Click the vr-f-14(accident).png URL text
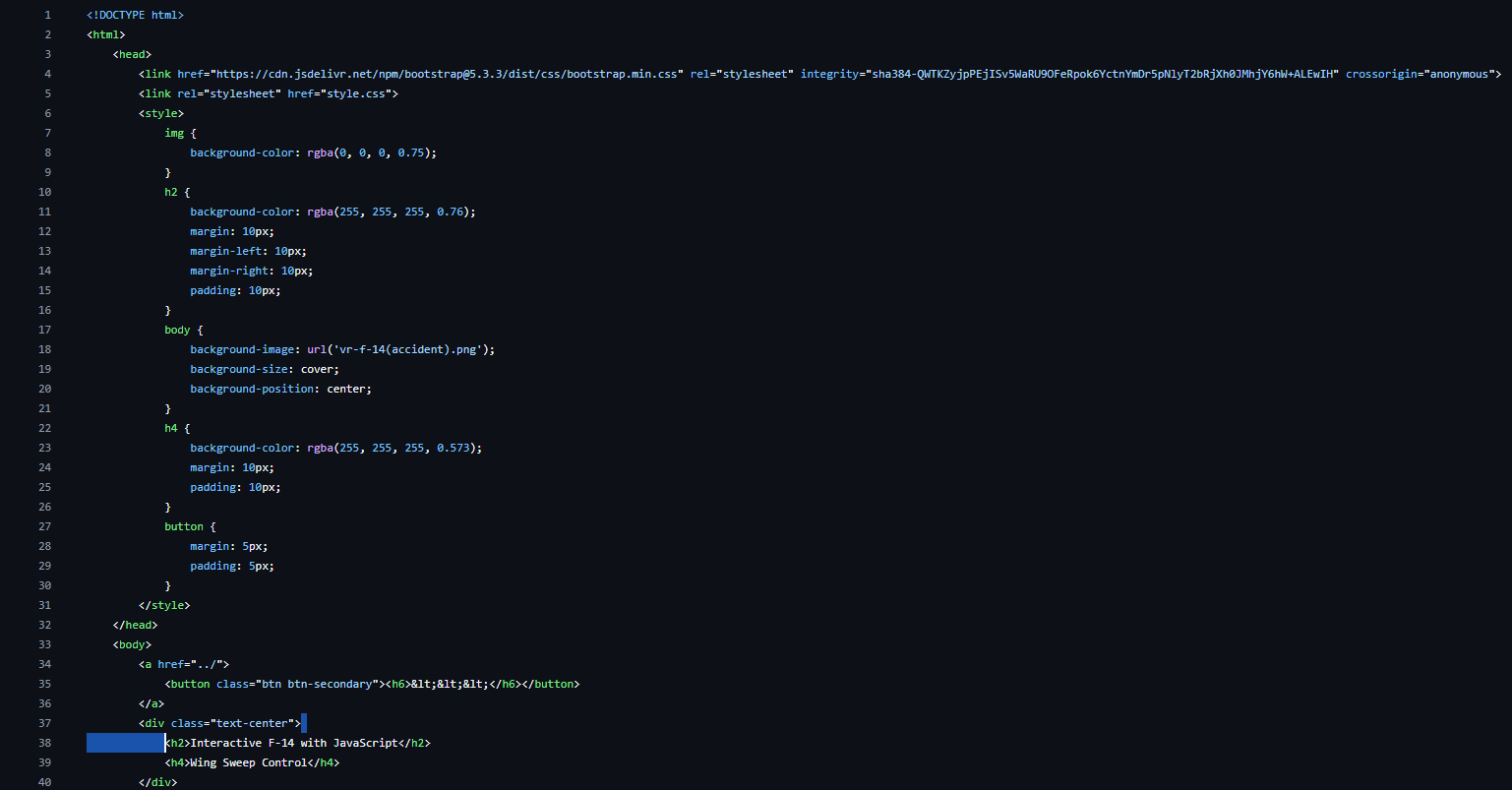The height and width of the screenshot is (790, 1512). tap(407, 349)
